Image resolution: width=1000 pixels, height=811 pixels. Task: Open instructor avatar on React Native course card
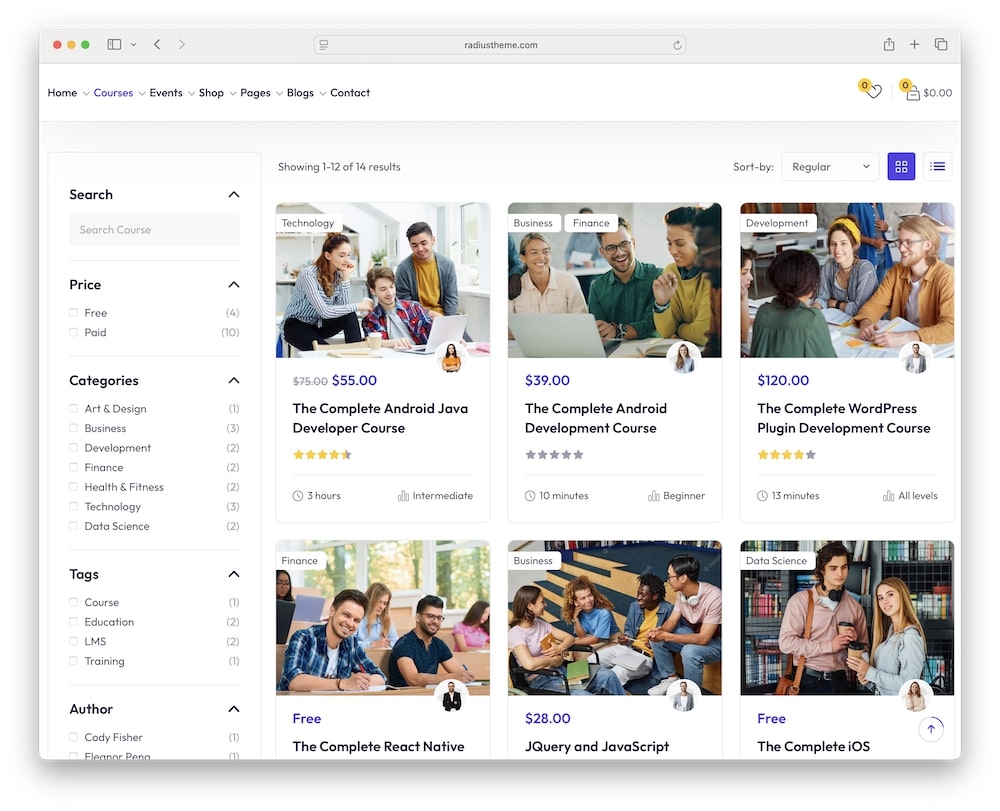(x=451, y=696)
